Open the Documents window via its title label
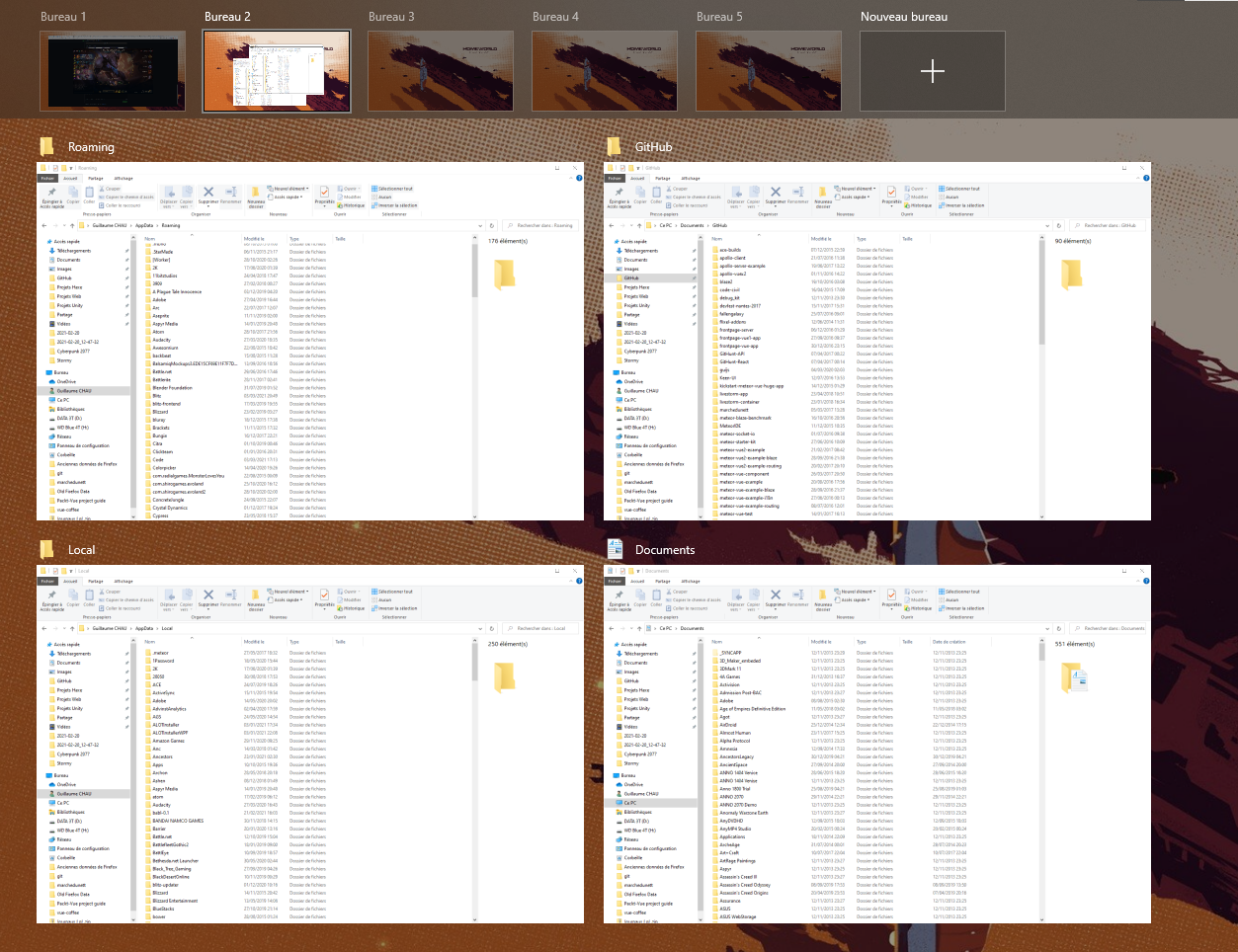This screenshot has width=1238, height=952. (665, 550)
